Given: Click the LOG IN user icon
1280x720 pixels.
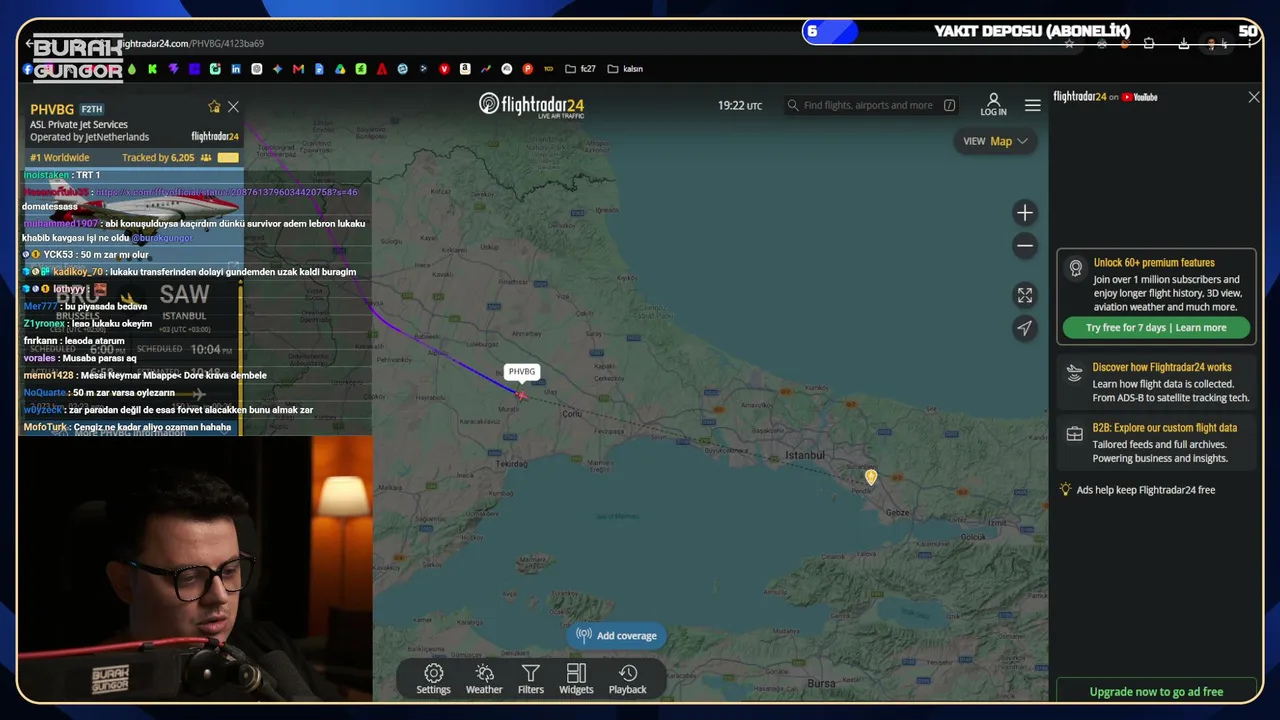Looking at the screenshot, I should 993,104.
